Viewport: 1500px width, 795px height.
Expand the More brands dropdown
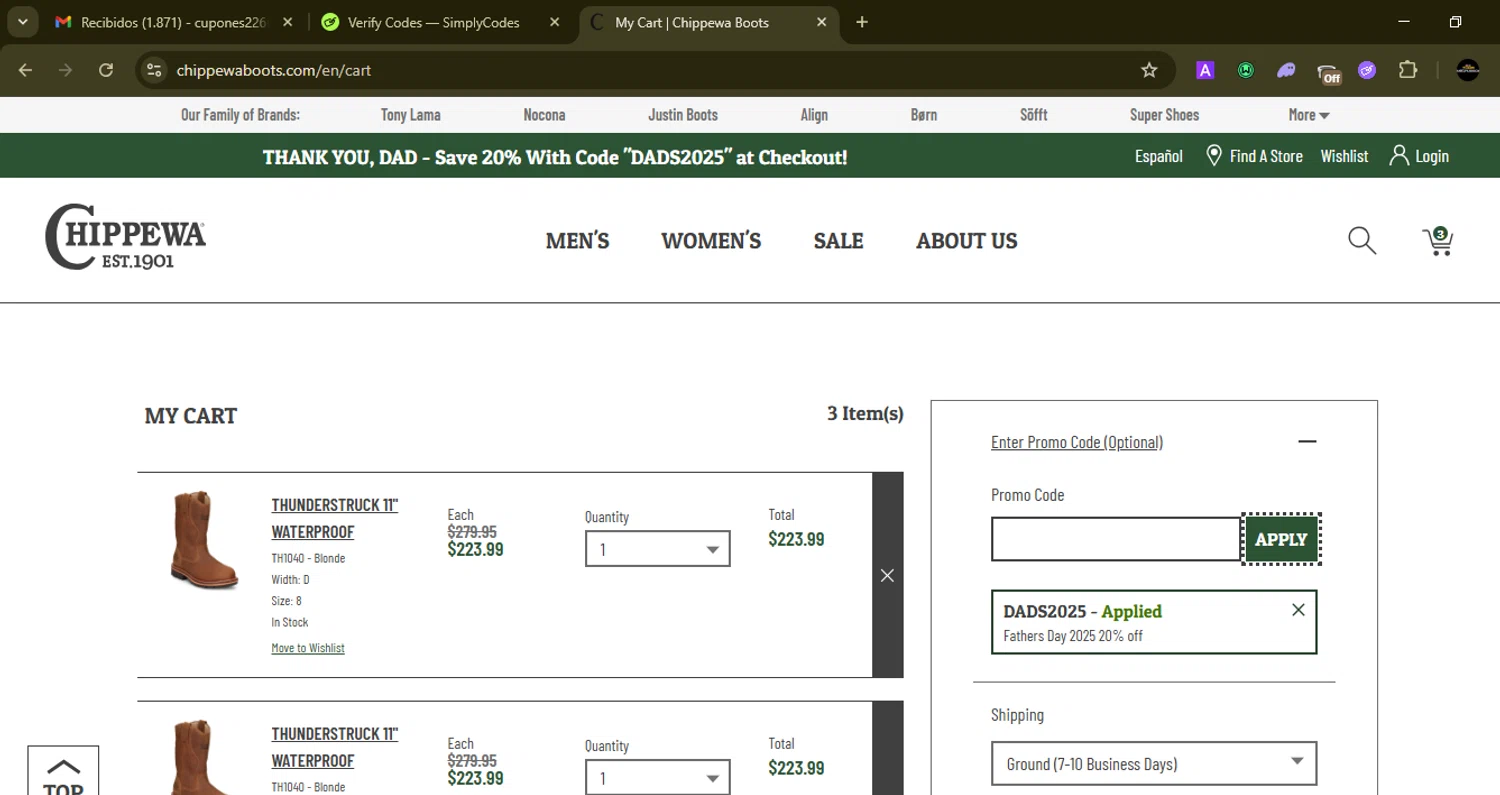(x=1309, y=115)
